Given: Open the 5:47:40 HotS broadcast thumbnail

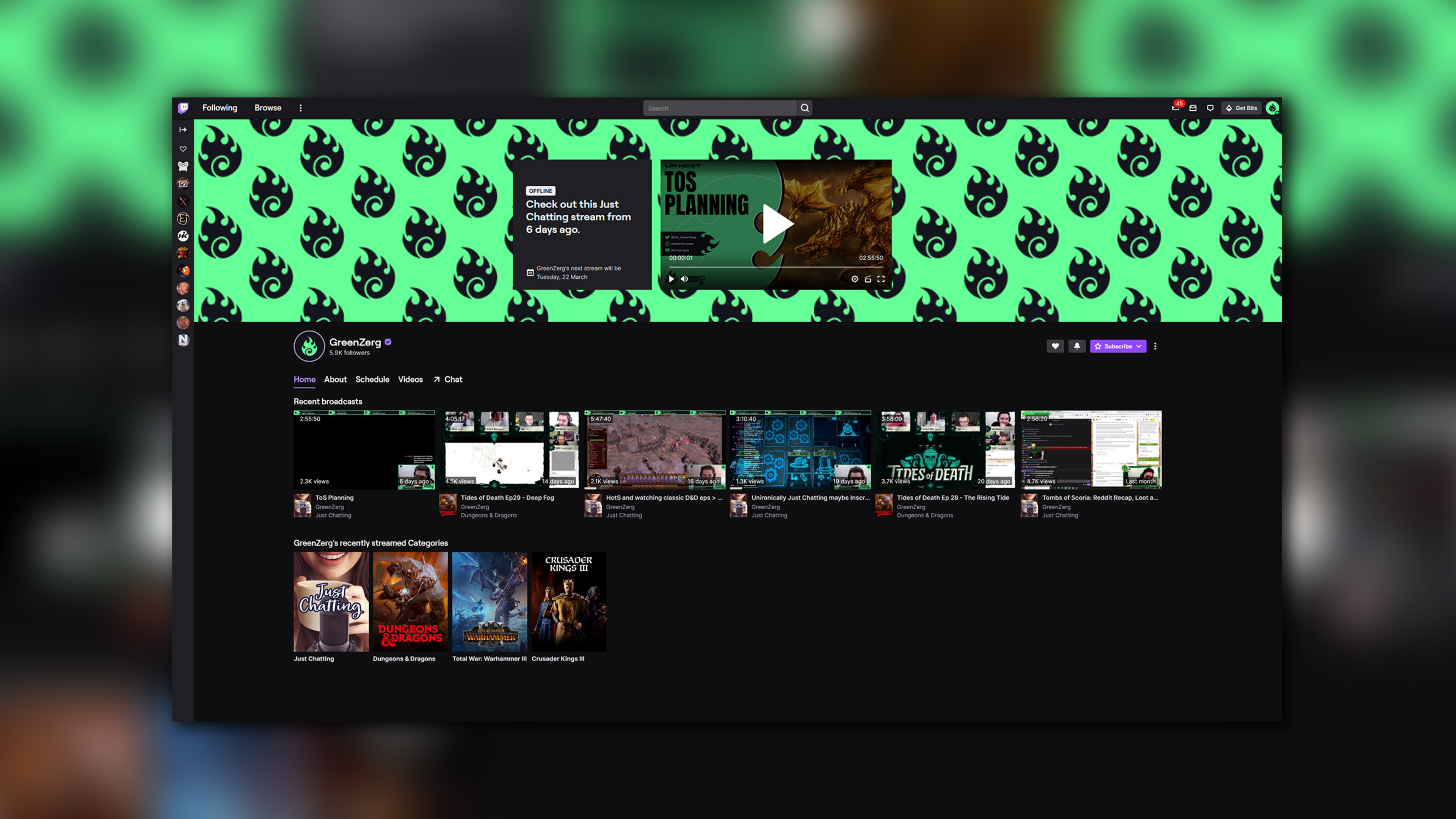Looking at the screenshot, I should pos(655,450).
